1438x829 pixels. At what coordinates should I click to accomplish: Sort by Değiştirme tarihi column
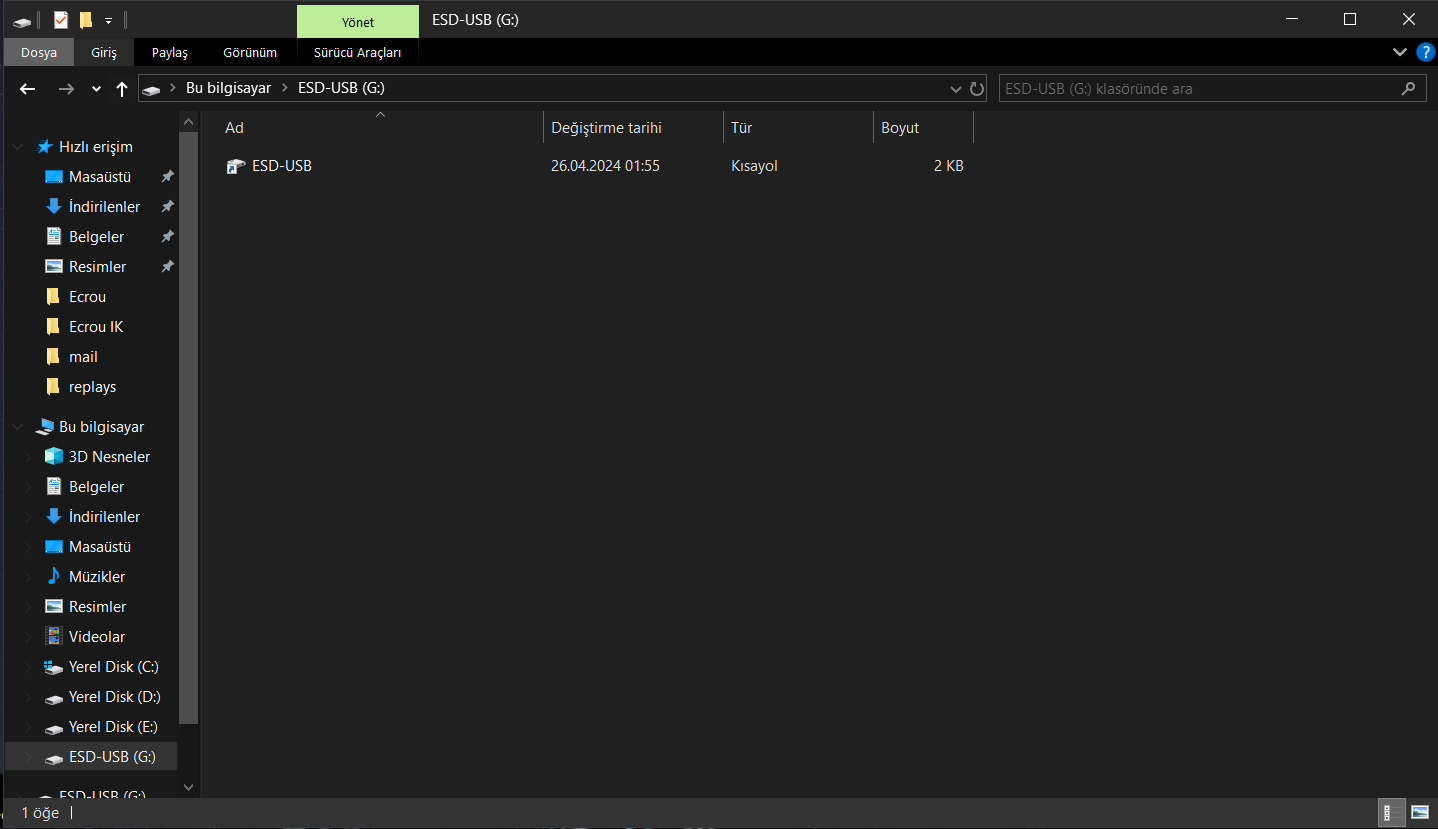[x=606, y=128]
